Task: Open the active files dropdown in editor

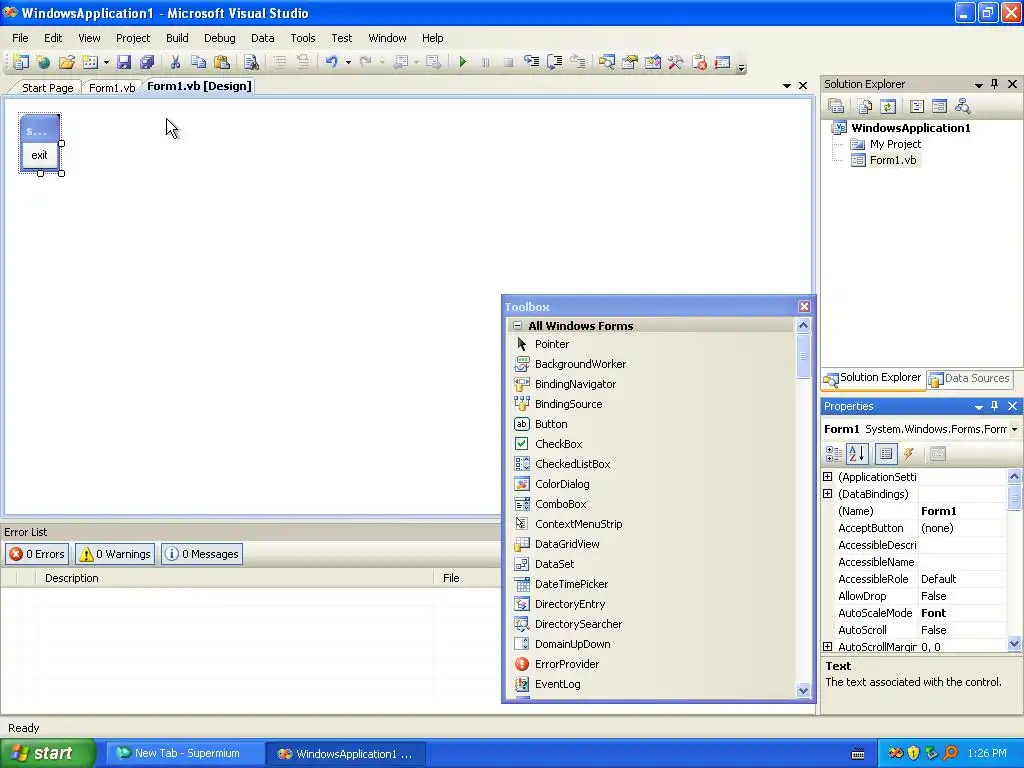Action: (786, 86)
